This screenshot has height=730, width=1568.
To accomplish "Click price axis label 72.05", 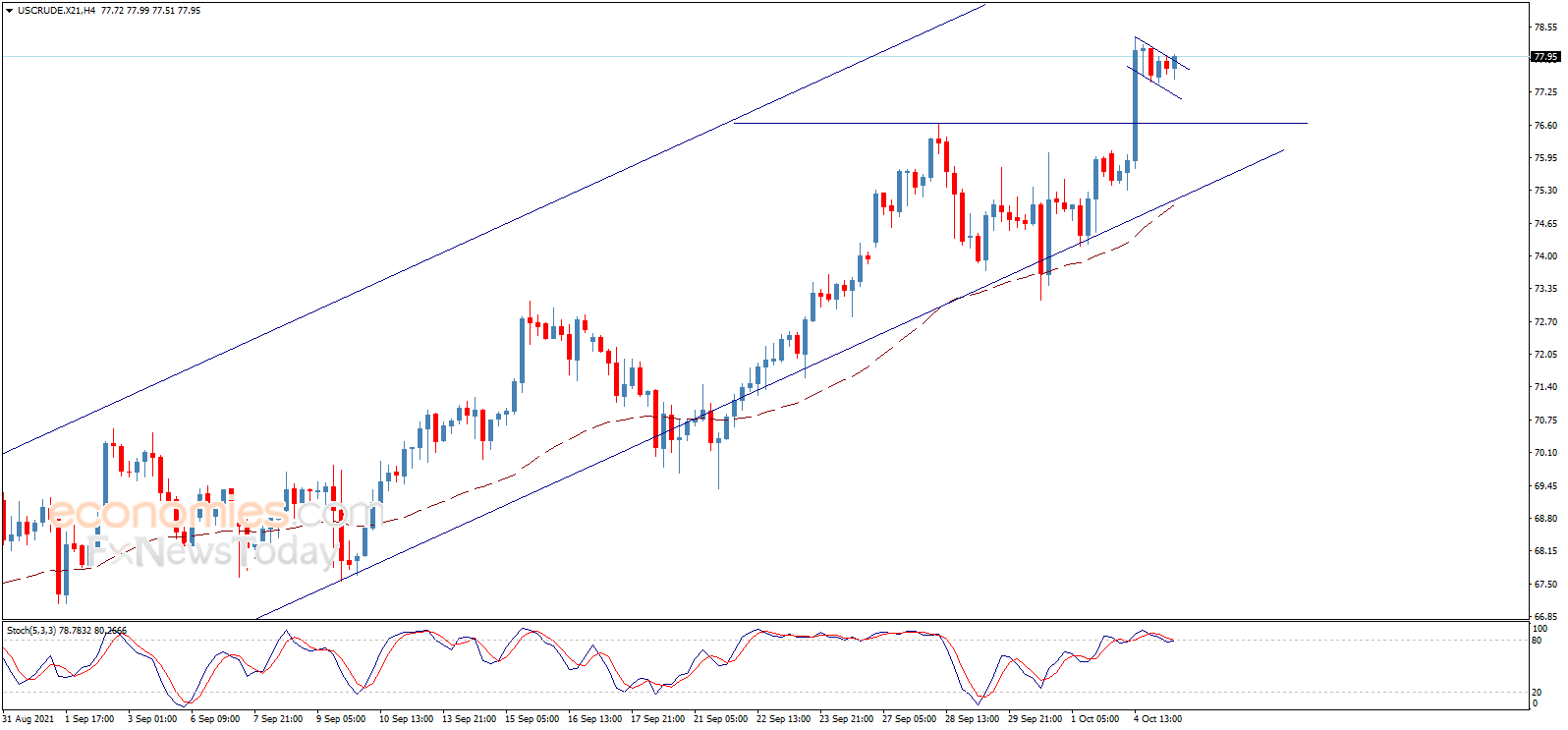I will point(1545,355).
